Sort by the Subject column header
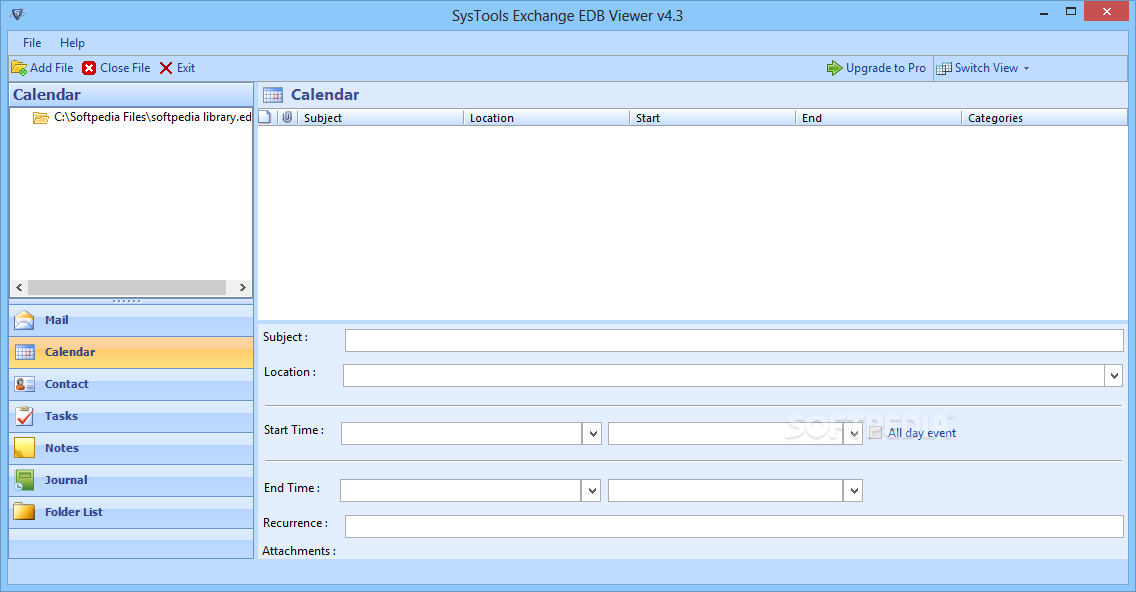The image size is (1136, 592). coord(380,117)
